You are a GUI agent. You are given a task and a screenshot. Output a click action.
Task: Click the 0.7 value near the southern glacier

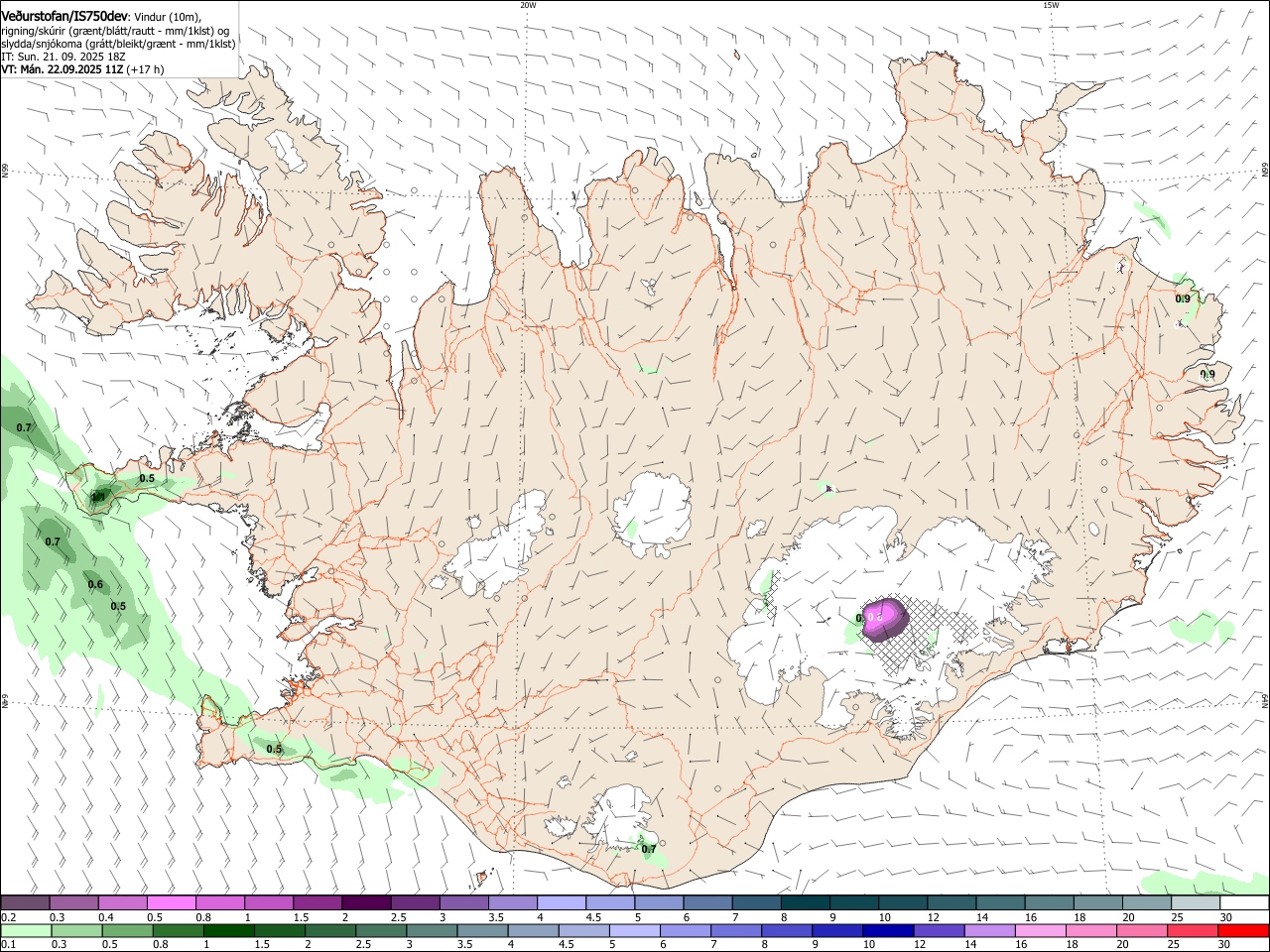(649, 849)
